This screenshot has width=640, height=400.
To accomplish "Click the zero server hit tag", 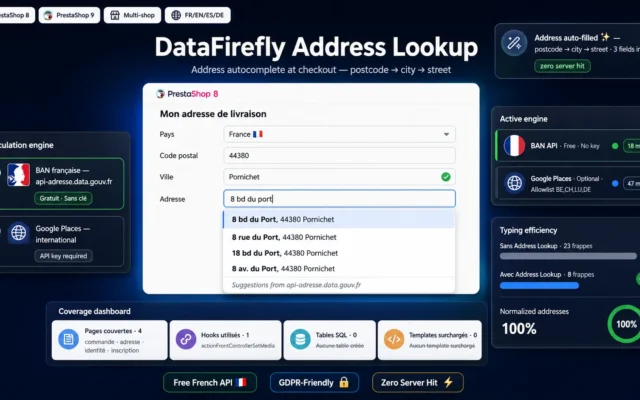I will [562, 66].
